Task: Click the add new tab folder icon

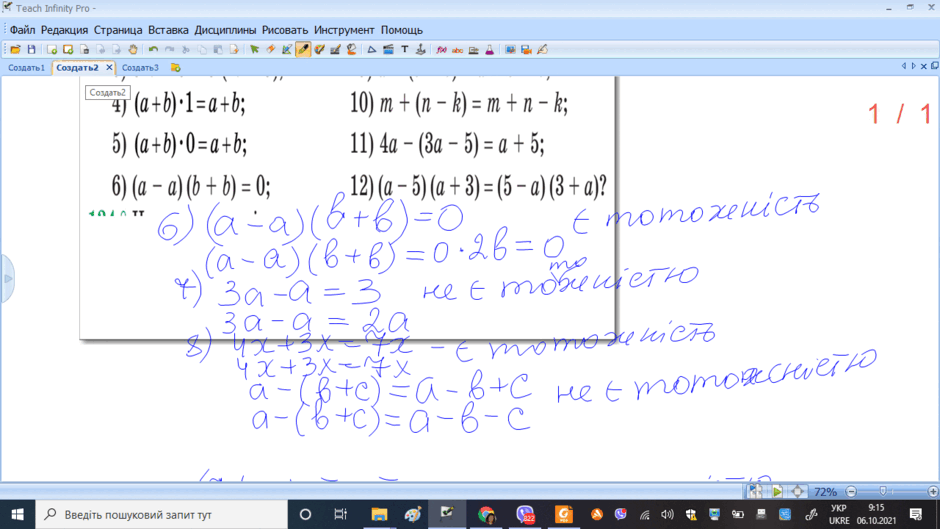Action: 176,68
